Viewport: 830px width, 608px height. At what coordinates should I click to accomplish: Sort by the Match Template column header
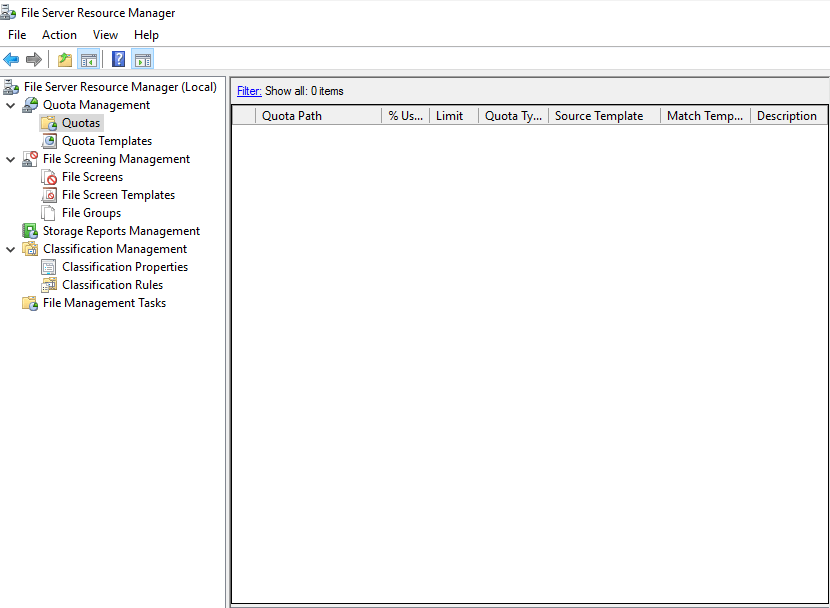pyautogui.click(x=706, y=116)
